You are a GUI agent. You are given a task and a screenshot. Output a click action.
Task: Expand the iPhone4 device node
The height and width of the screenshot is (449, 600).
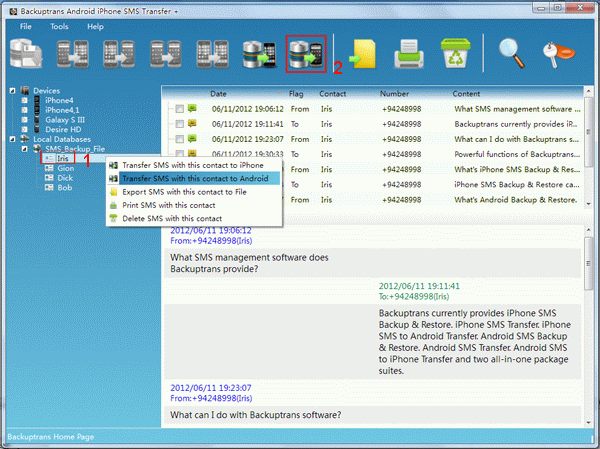[24, 100]
